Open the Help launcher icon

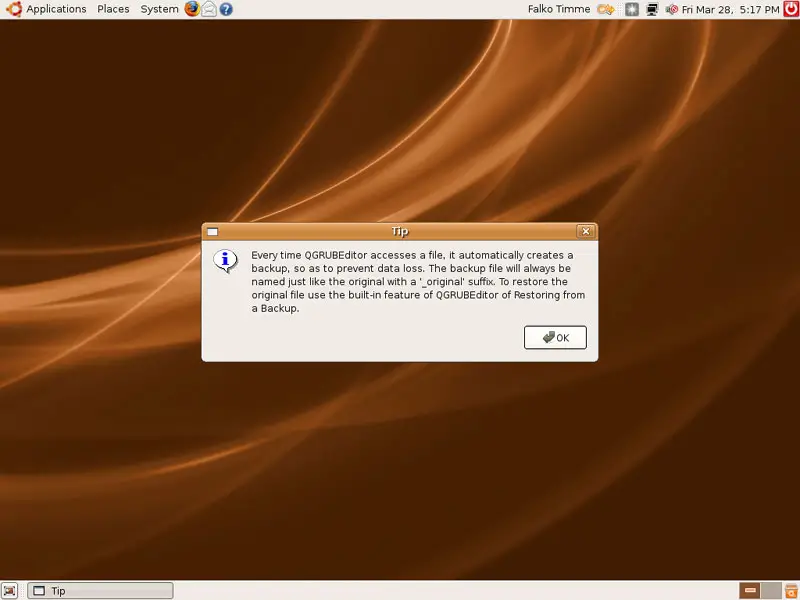[x=226, y=9]
